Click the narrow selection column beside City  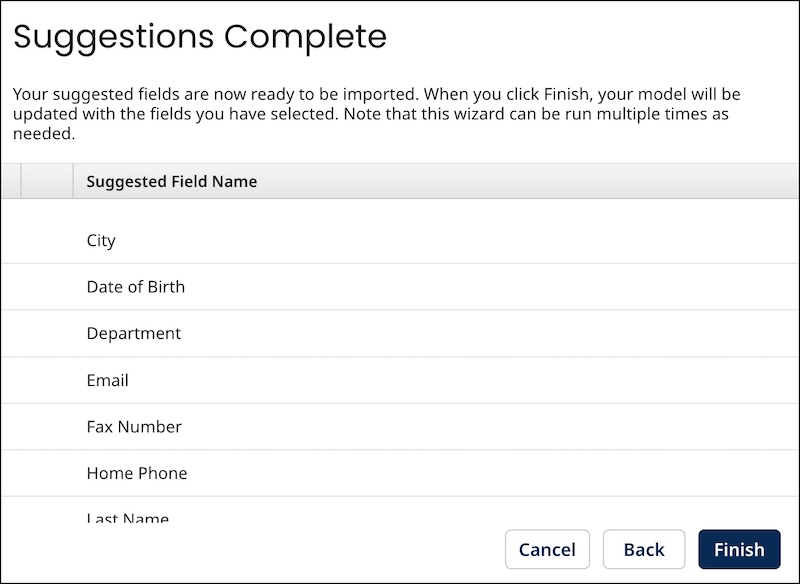point(45,240)
